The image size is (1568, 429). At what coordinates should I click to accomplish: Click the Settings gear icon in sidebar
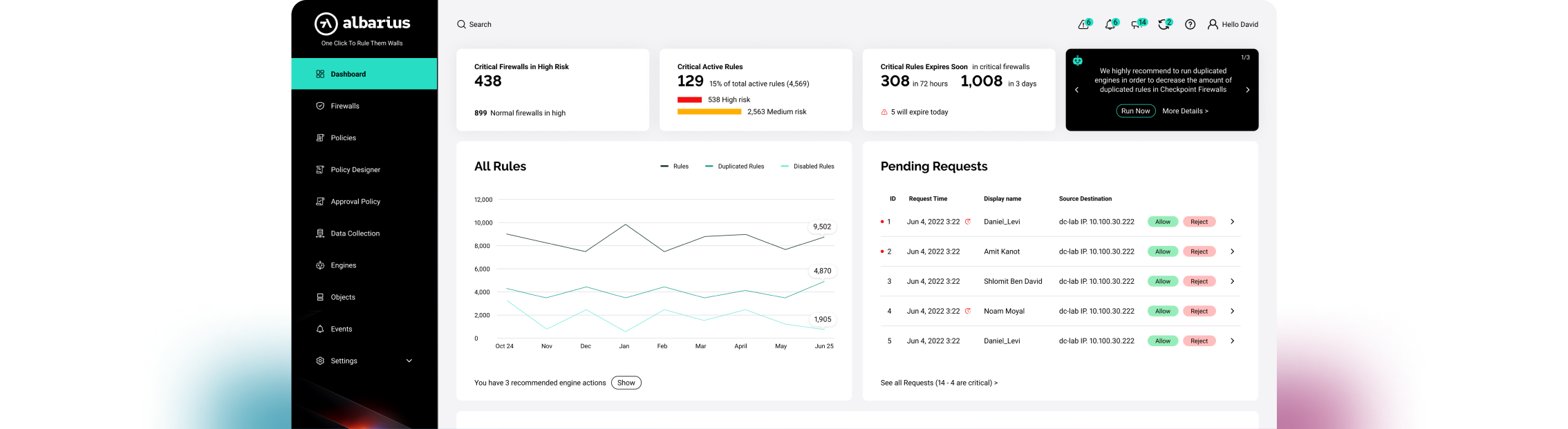320,361
